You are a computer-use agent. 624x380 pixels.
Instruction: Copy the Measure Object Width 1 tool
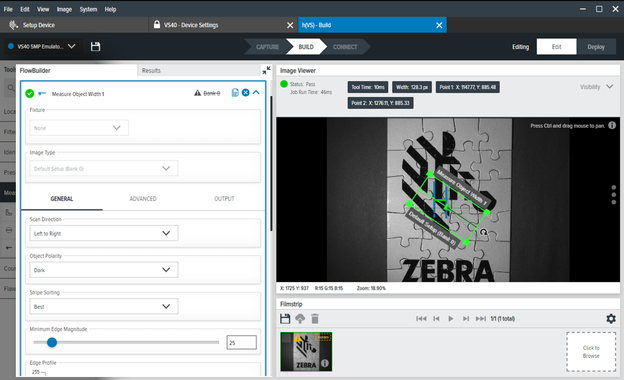pyautogui.click(x=235, y=93)
